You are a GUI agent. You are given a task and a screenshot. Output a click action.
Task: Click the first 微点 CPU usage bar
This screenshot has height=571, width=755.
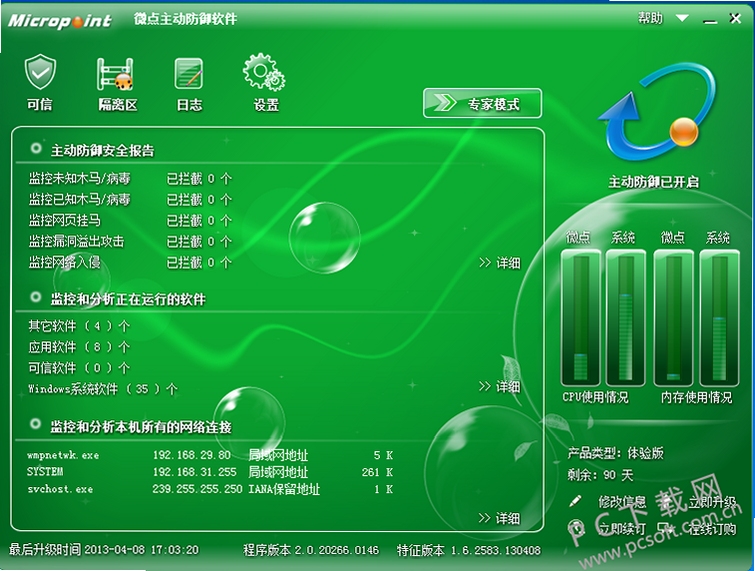point(581,318)
